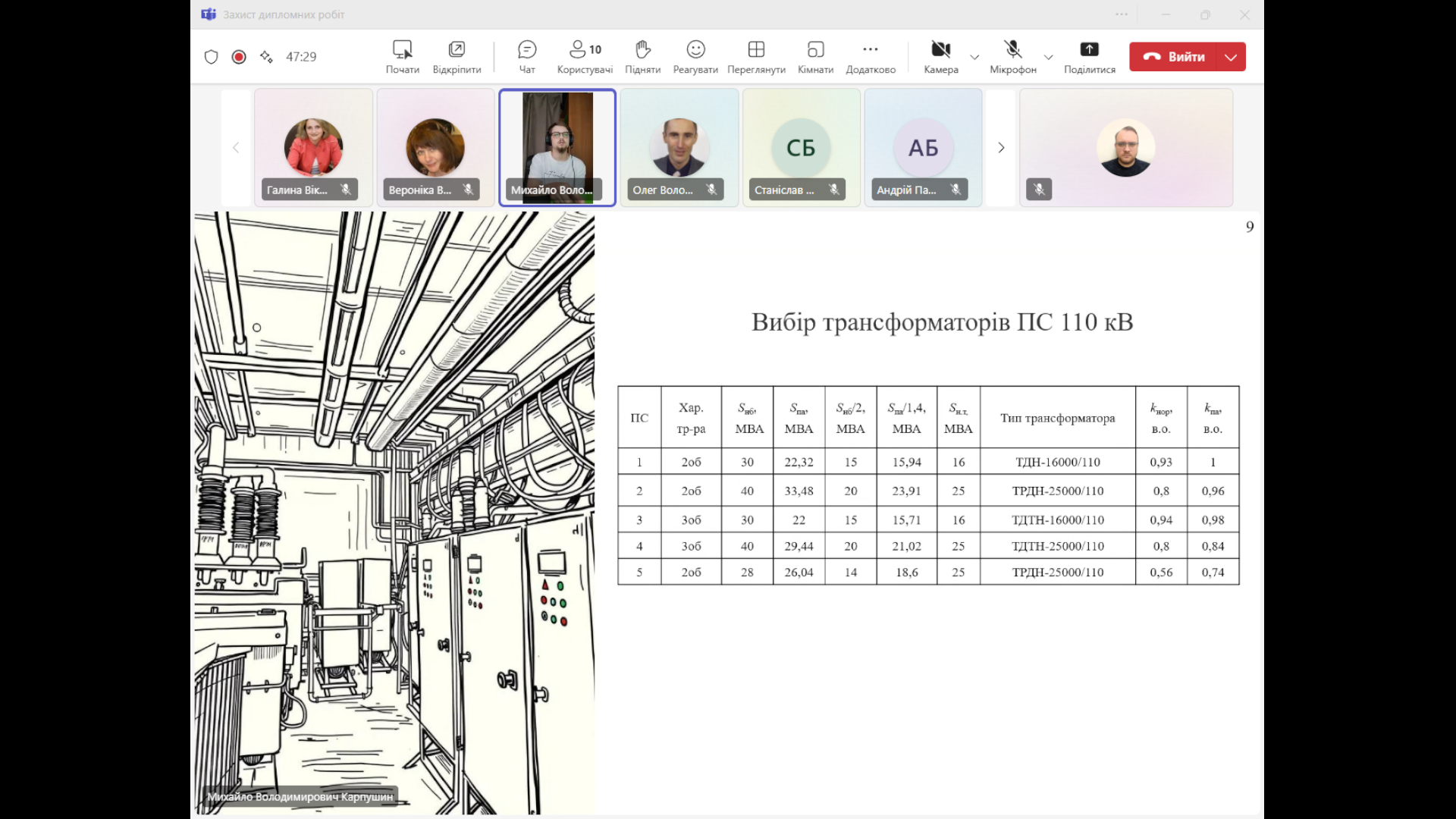
Task: Open the View (Переглянути) menu
Action: coord(756,56)
